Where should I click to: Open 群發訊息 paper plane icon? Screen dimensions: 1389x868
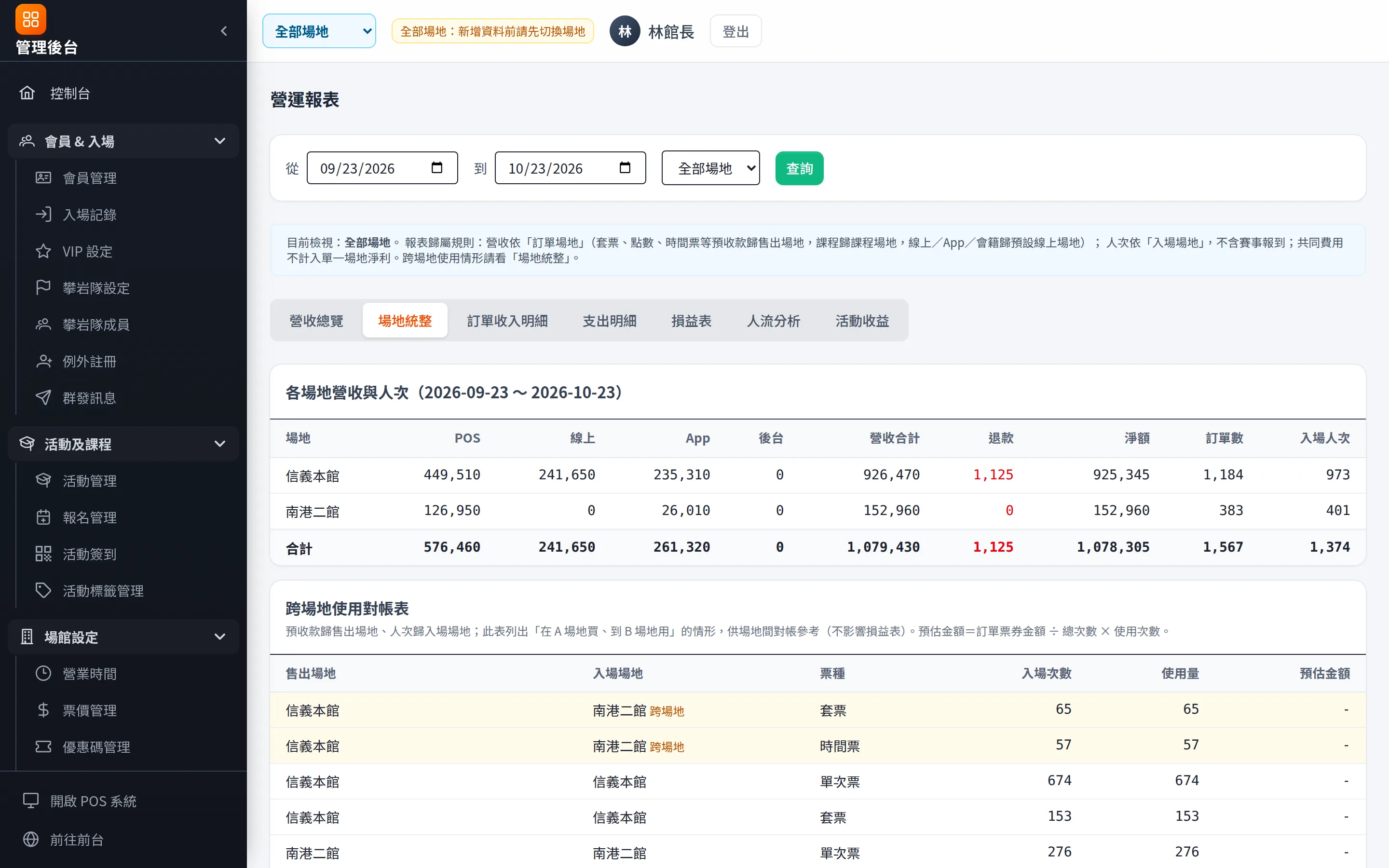(x=43, y=398)
